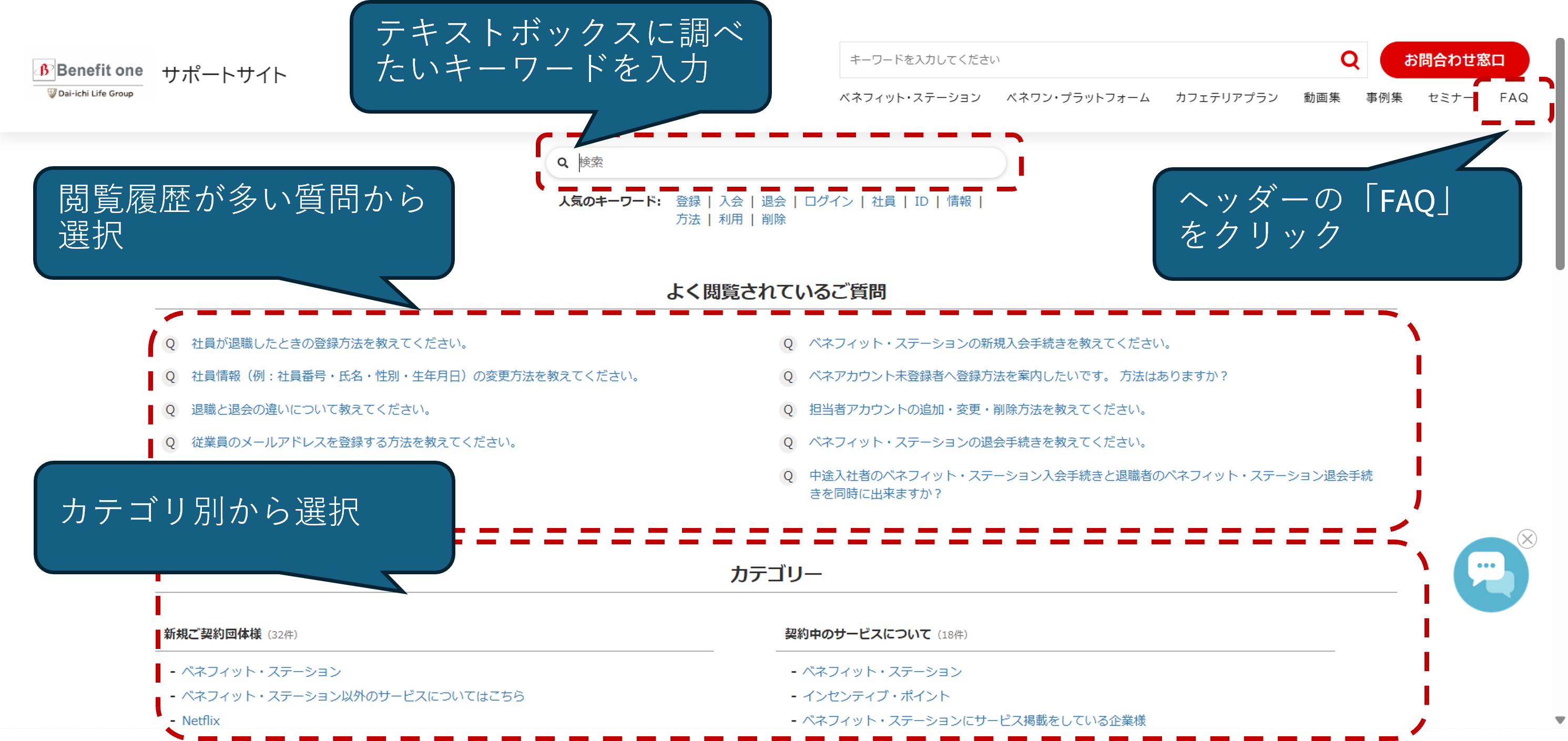Open ベネフィット・ステーションにサービス掲載をしている企業様 link
Screen dimensions: 1568x741
[x=974, y=720]
